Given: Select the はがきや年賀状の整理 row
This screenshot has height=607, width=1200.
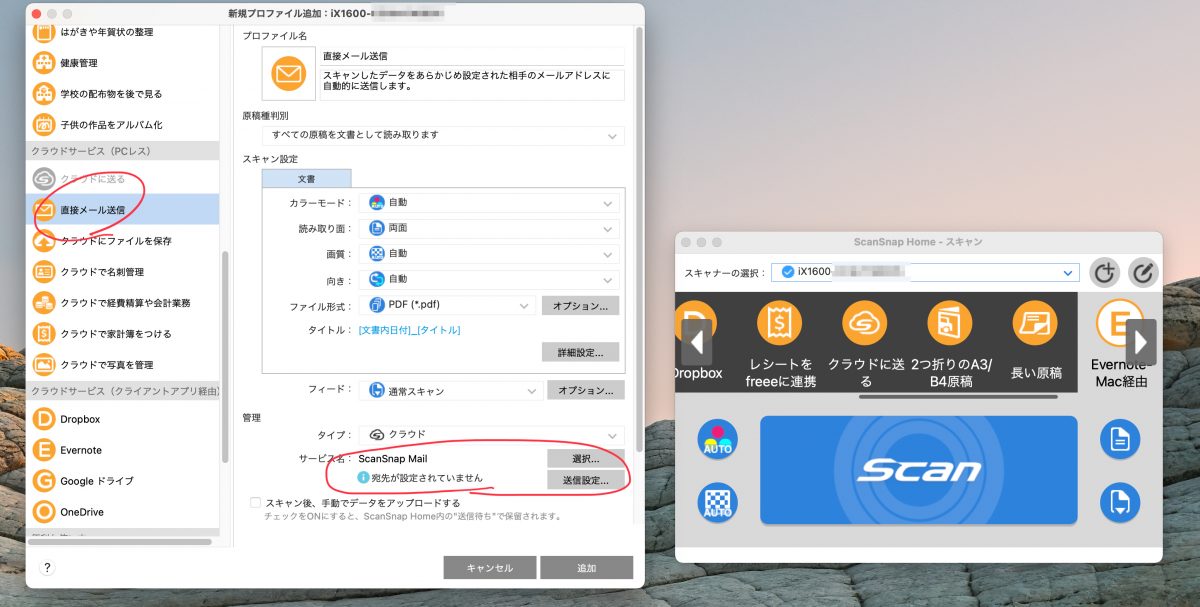Looking at the screenshot, I should click(122, 32).
